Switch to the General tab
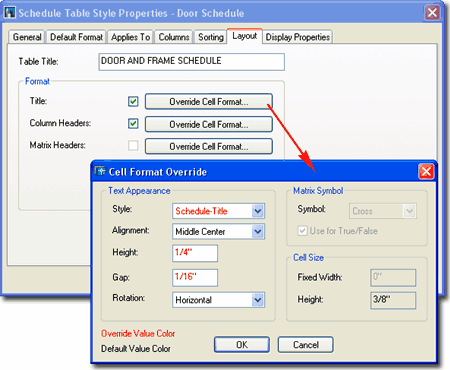450x370 pixels. pos(27,37)
